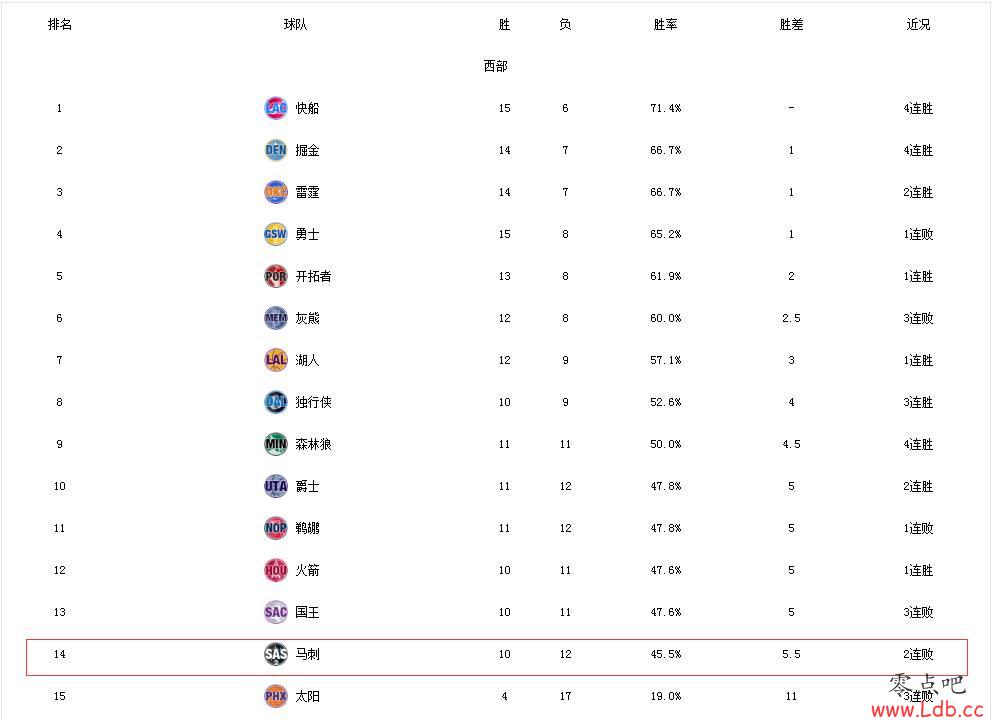Click the POR Trail Blazers logo

(275, 276)
